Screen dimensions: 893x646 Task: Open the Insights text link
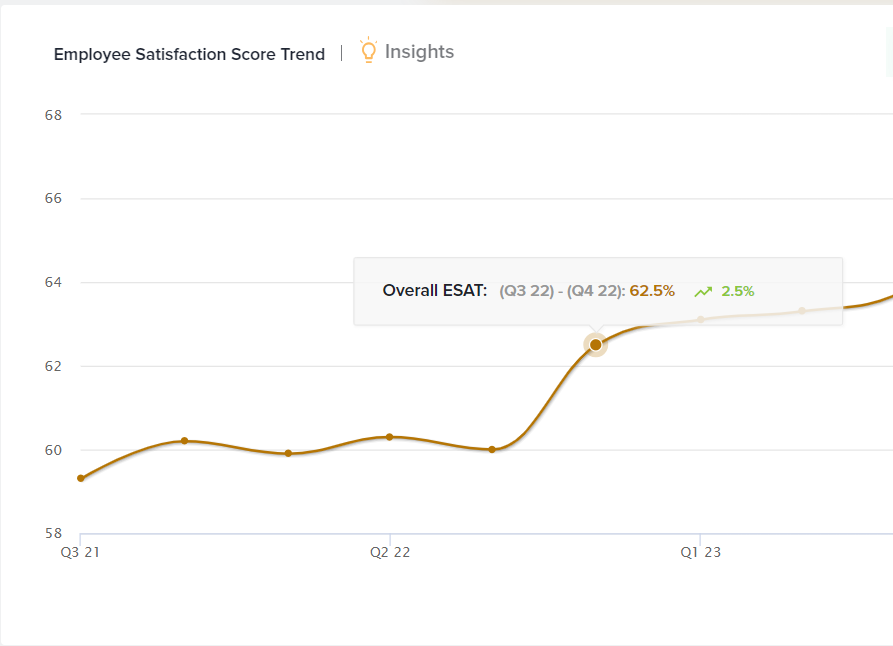click(419, 52)
